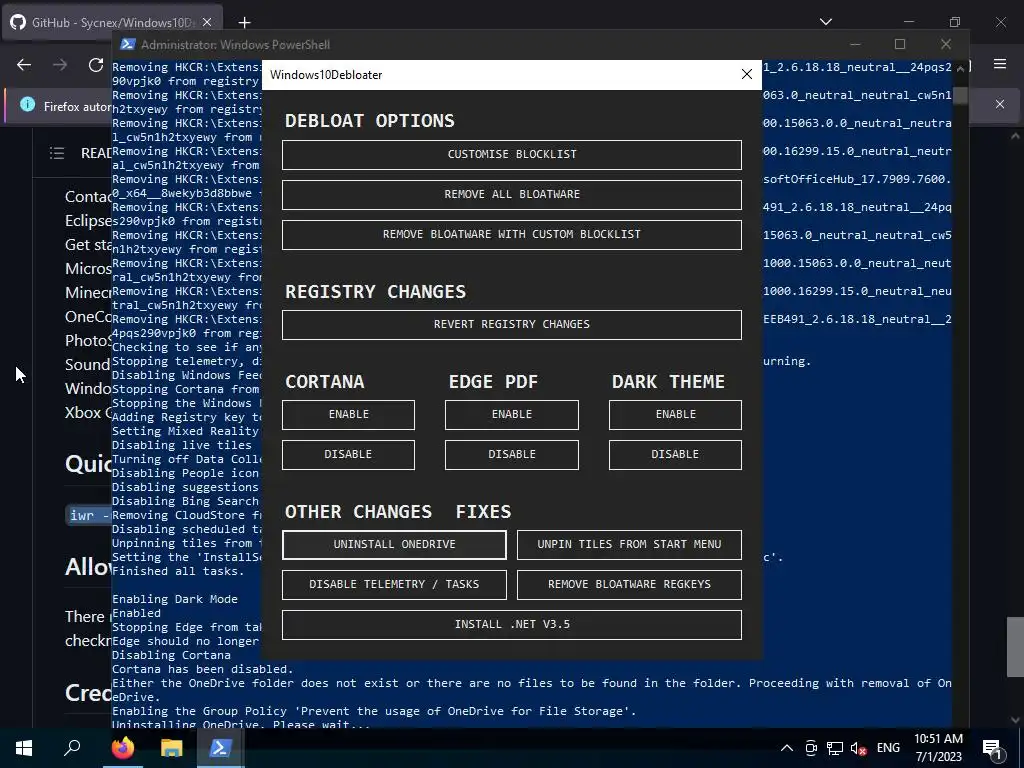The image size is (1024, 768).
Task: Maximize the PowerShell window
Action: [x=900, y=44]
